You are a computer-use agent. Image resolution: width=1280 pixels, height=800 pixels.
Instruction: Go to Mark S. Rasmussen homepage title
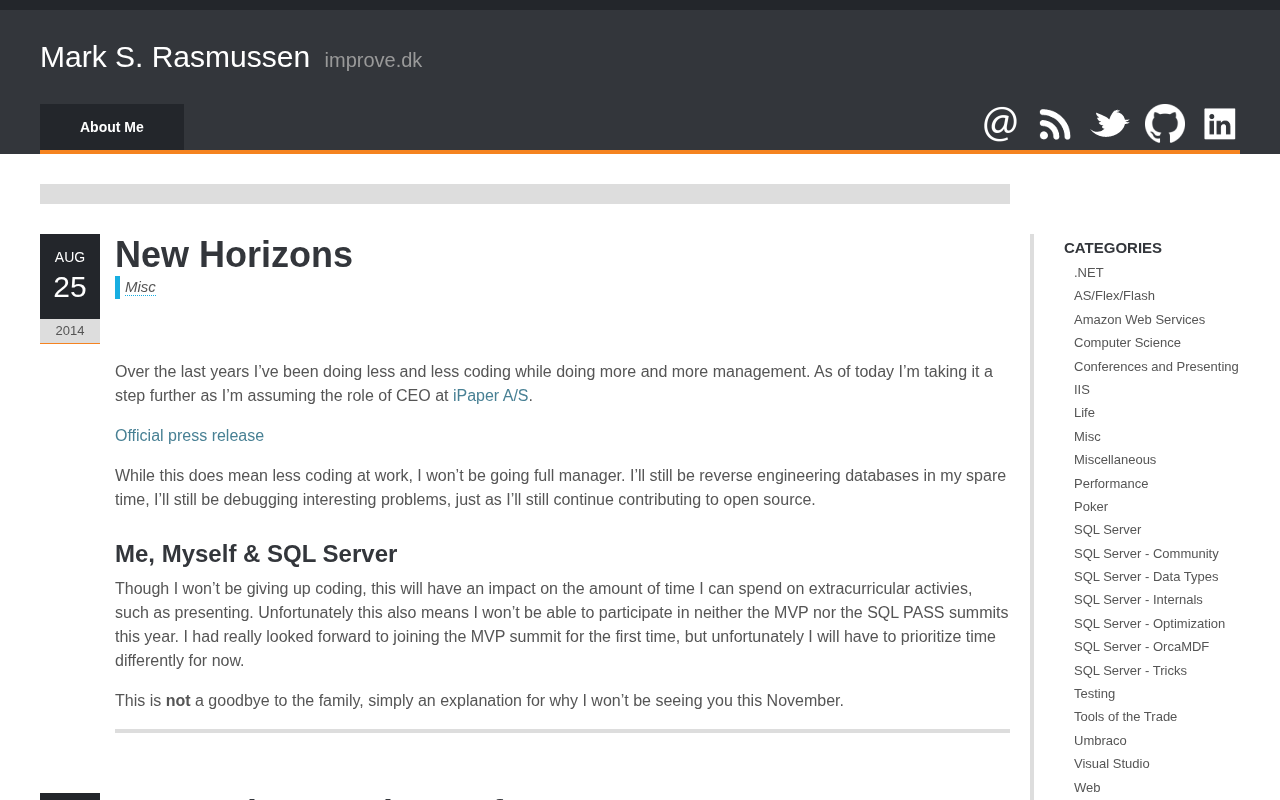click(175, 57)
